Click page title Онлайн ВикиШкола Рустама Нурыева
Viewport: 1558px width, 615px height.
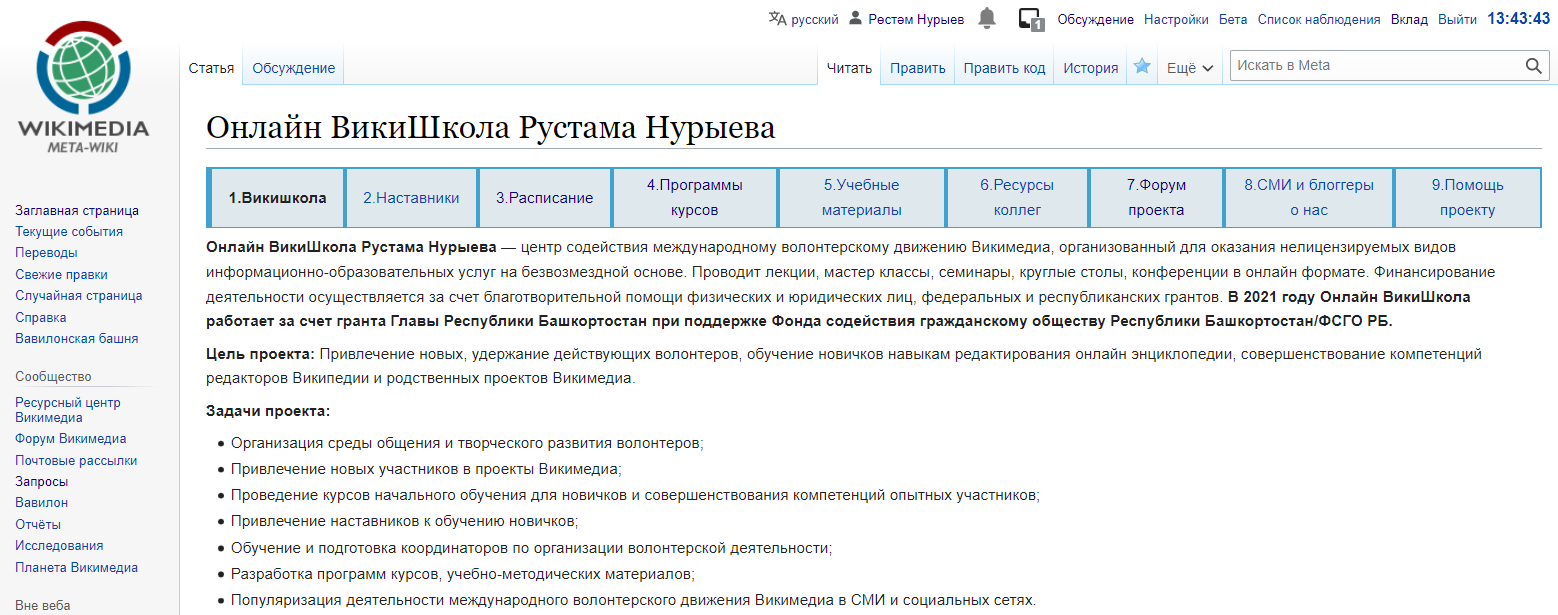click(x=491, y=128)
